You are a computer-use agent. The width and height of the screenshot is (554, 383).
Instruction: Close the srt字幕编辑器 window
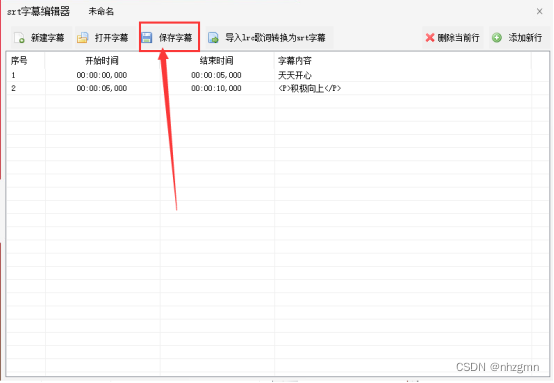[540, 11]
